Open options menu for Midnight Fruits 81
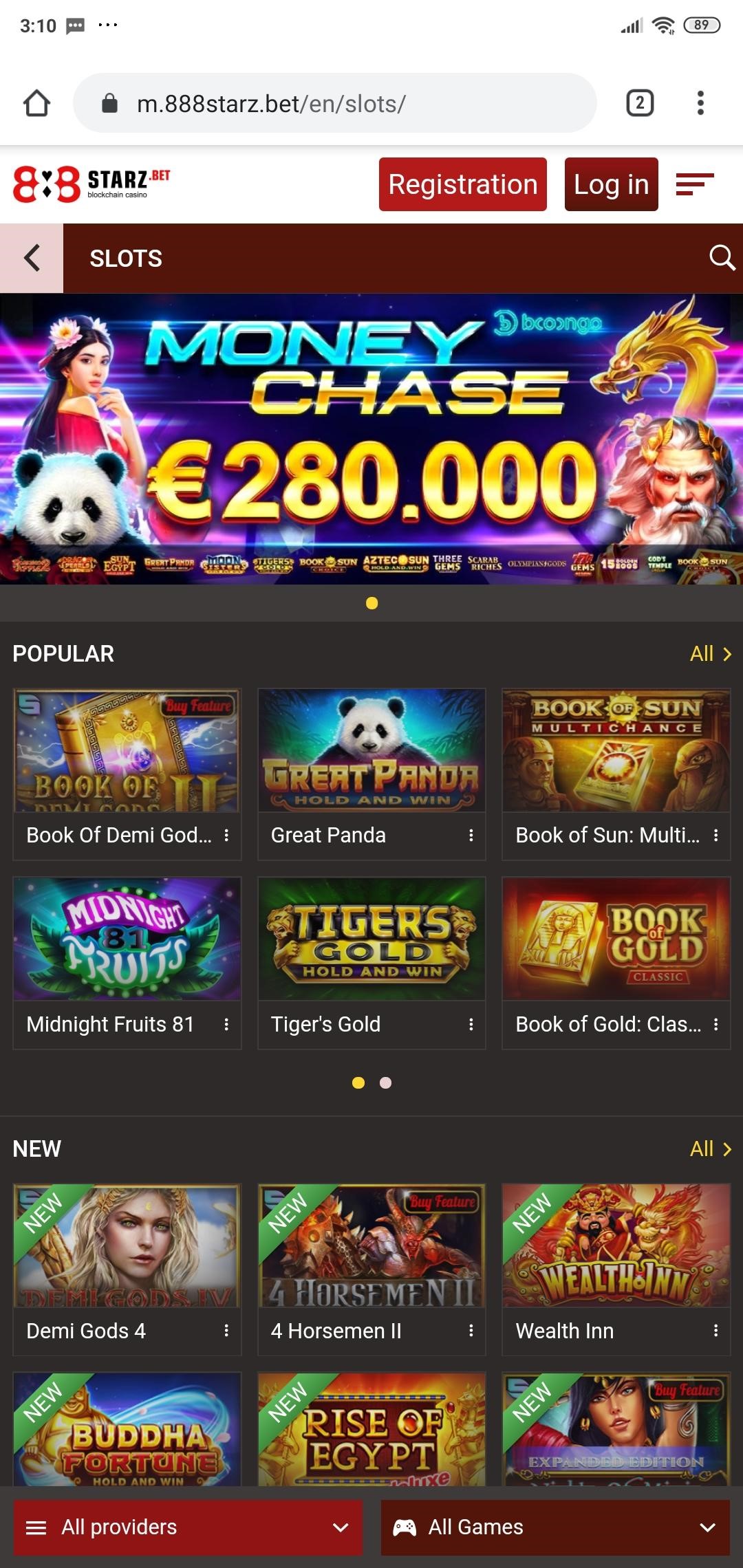The height and width of the screenshot is (1568, 743). (226, 1024)
